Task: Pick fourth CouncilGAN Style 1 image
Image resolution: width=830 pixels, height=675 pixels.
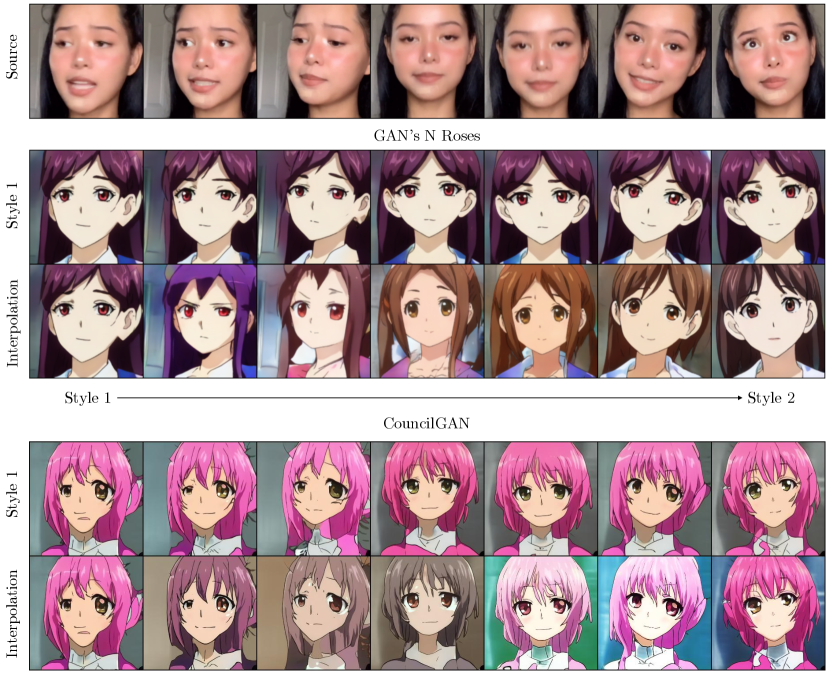Action: (427, 498)
